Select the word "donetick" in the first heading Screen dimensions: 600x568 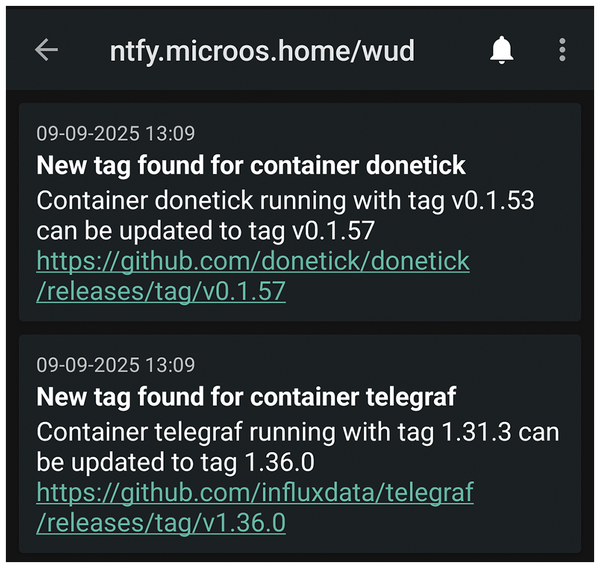pos(417,164)
